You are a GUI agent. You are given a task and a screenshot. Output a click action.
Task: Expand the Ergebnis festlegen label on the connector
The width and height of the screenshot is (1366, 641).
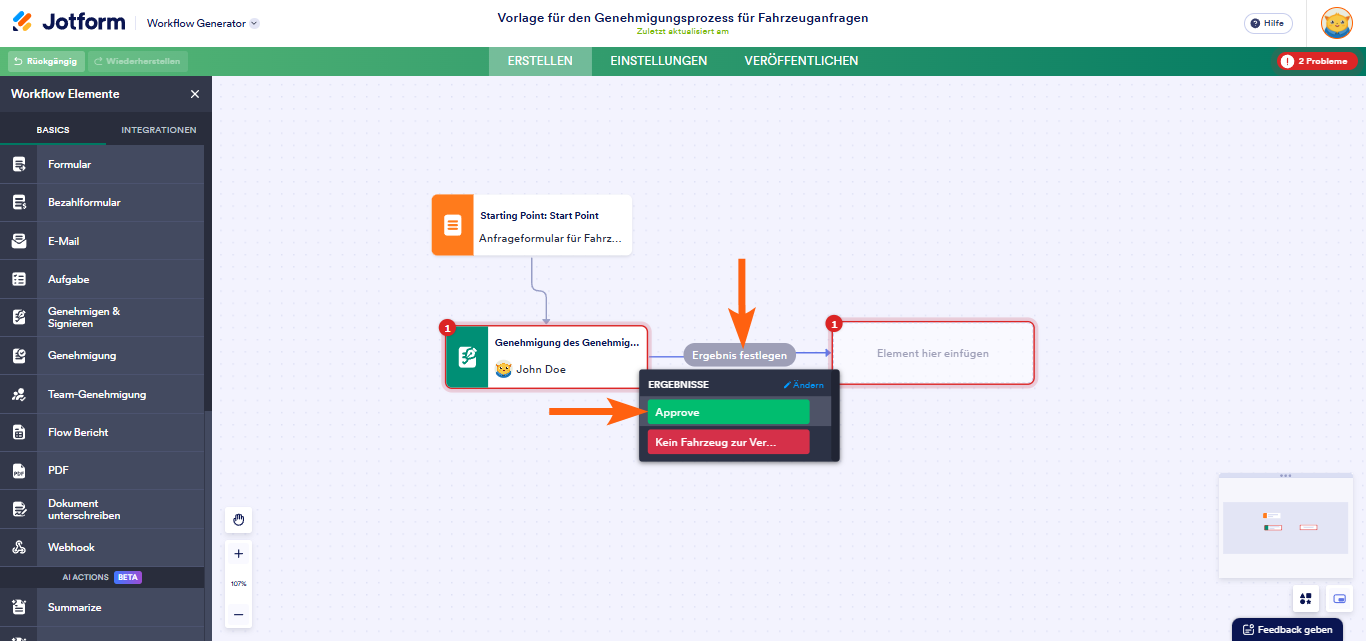coord(740,354)
